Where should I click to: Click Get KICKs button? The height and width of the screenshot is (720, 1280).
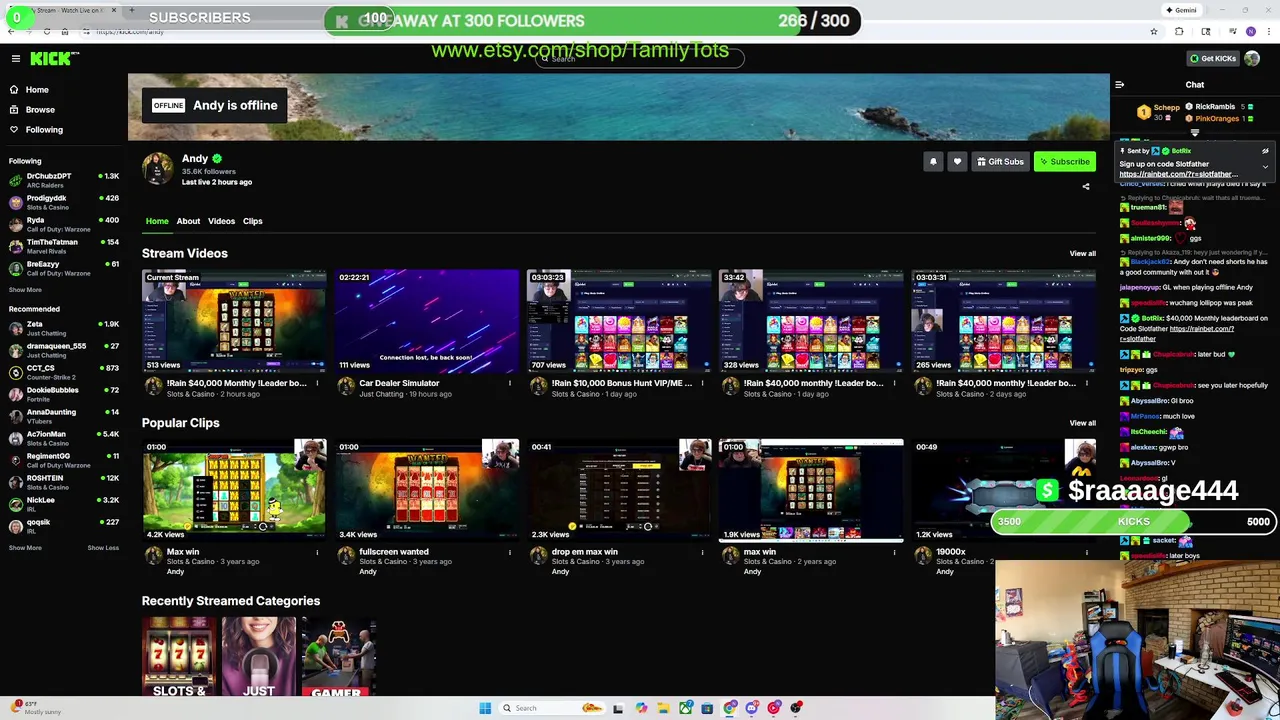(1212, 59)
